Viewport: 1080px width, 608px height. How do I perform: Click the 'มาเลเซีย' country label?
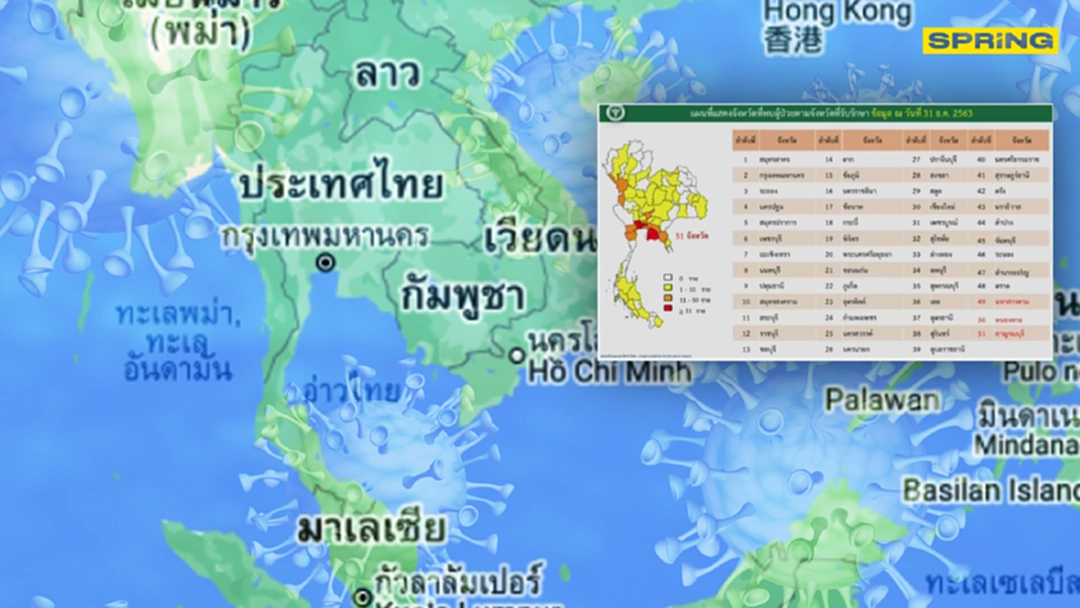pos(371,529)
